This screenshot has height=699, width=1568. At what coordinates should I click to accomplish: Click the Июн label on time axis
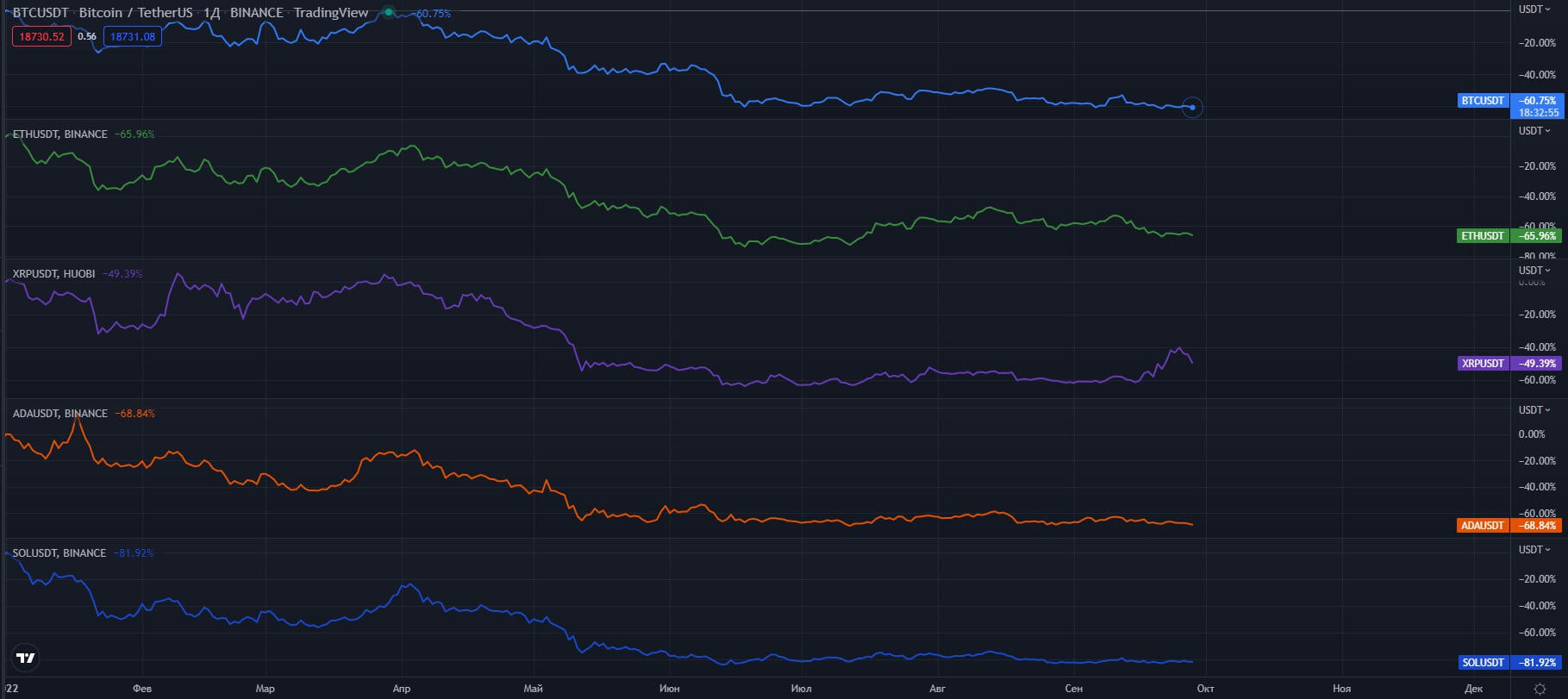(x=669, y=689)
